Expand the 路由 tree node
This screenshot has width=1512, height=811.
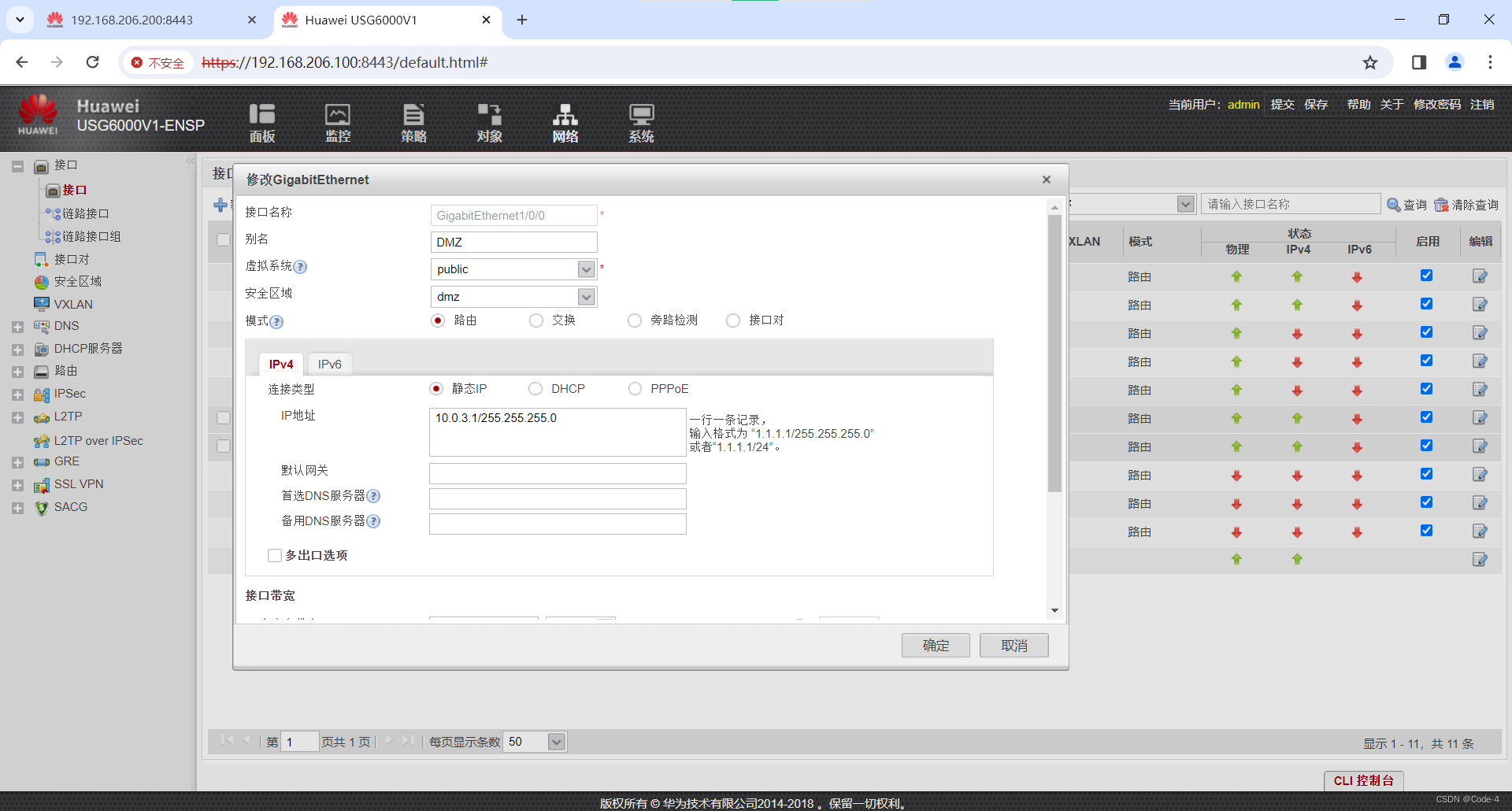(17, 372)
